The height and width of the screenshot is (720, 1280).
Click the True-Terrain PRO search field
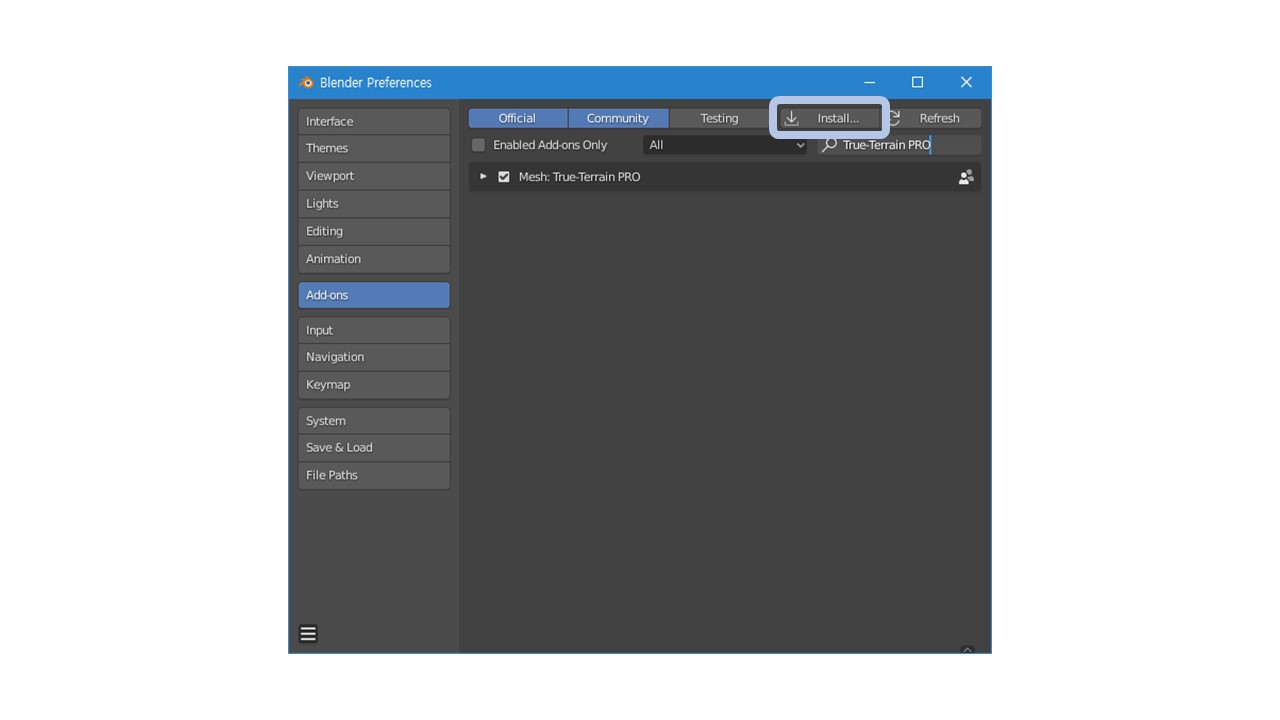(x=899, y=145)
